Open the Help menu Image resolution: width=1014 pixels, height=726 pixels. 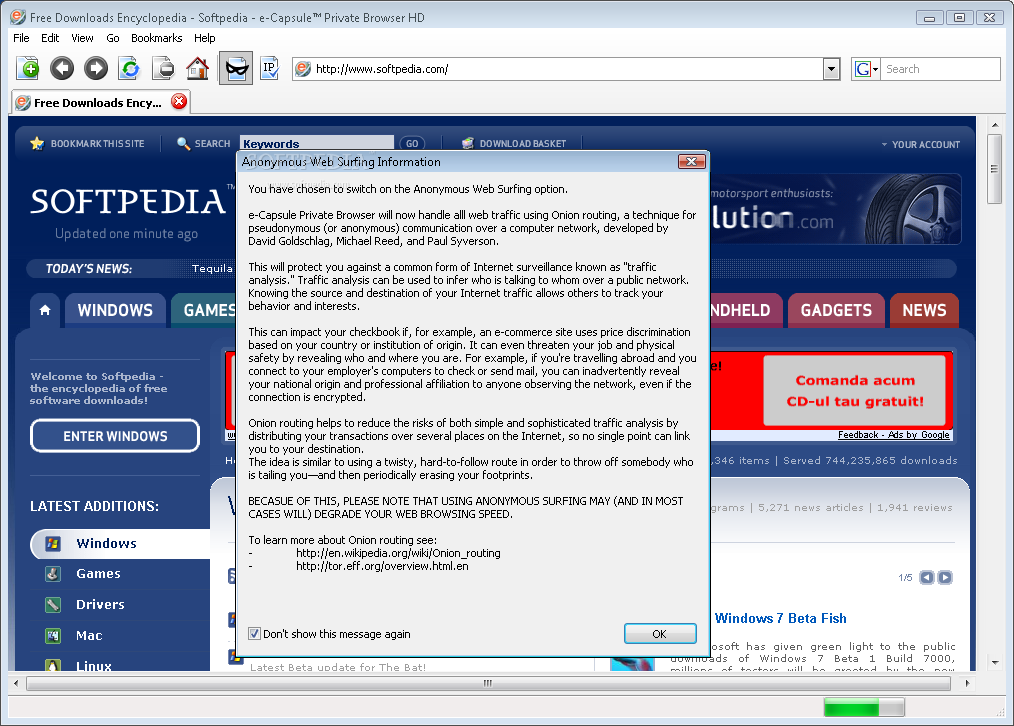coord(204,38)
